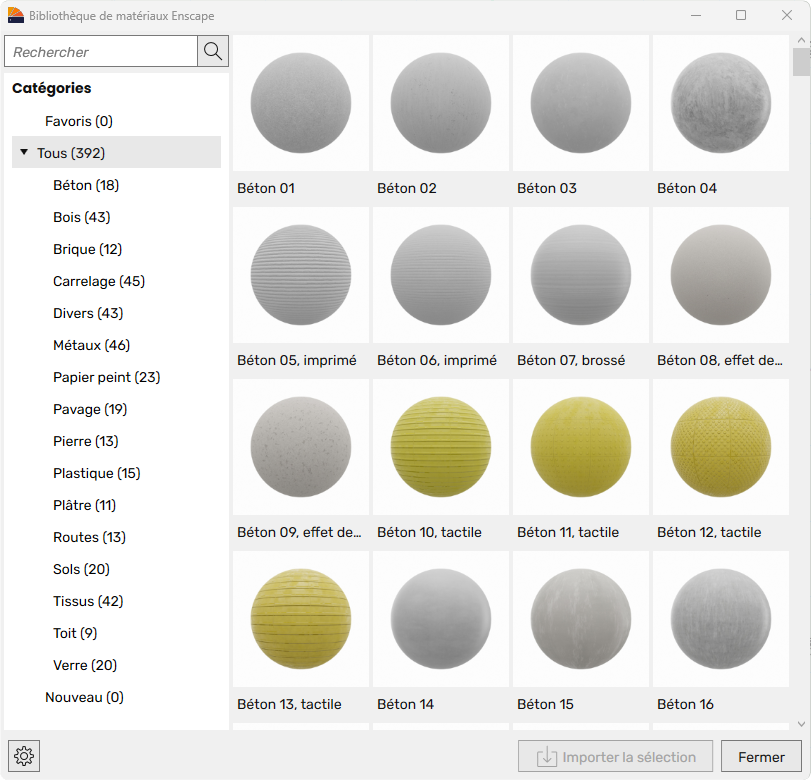
Task: Open the Plastique (15) category
Action: [97, 474]
